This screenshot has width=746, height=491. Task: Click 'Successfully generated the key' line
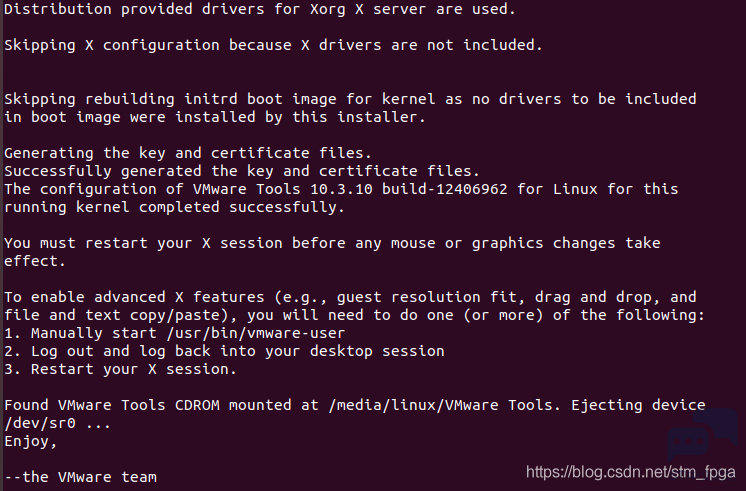coord(242,171)
